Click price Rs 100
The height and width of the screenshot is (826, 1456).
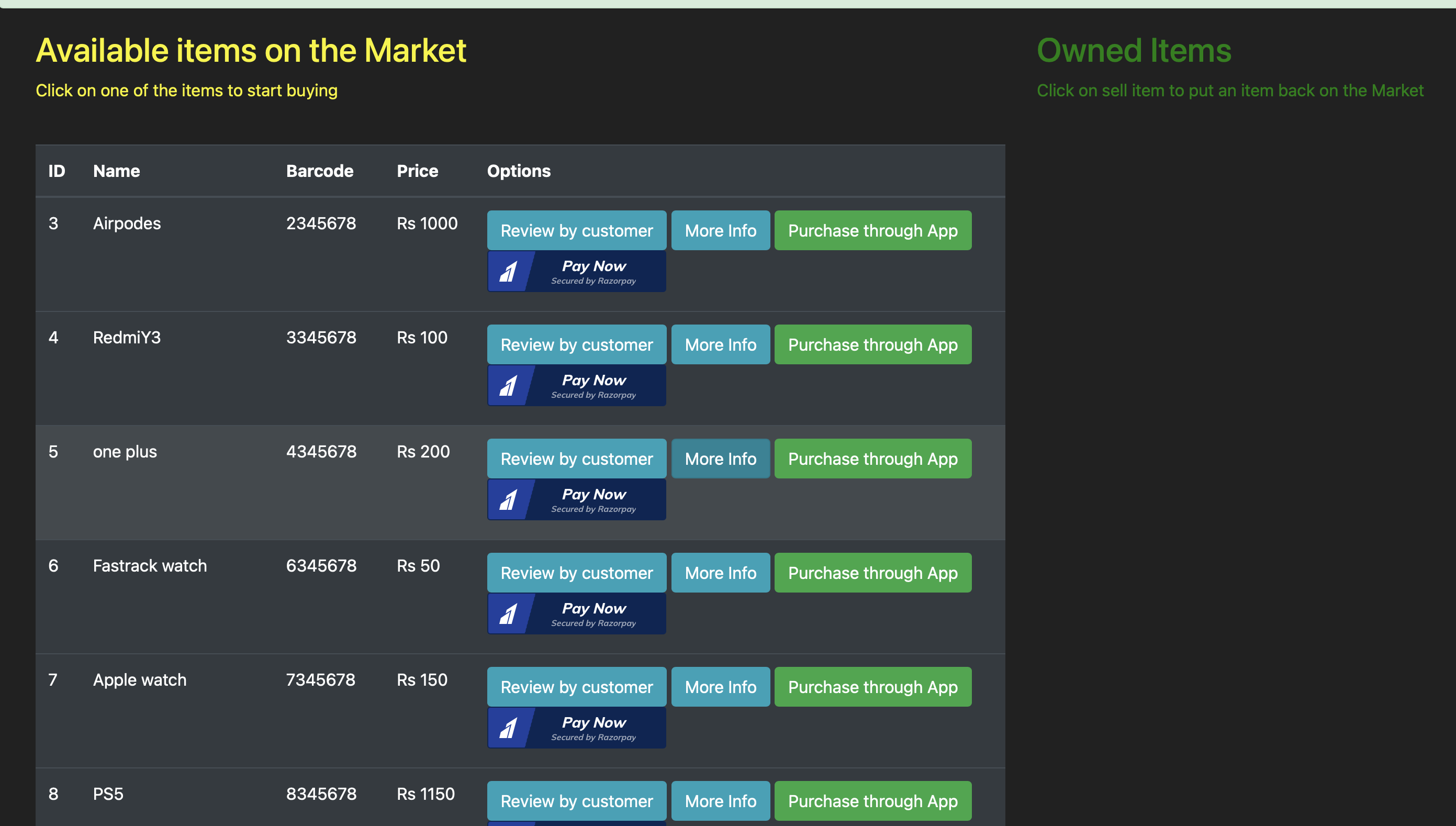[422, 338]
